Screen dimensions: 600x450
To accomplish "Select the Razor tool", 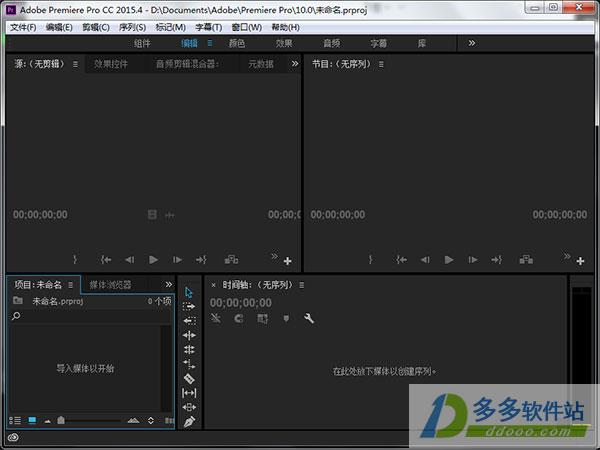I will click(189, 378).
